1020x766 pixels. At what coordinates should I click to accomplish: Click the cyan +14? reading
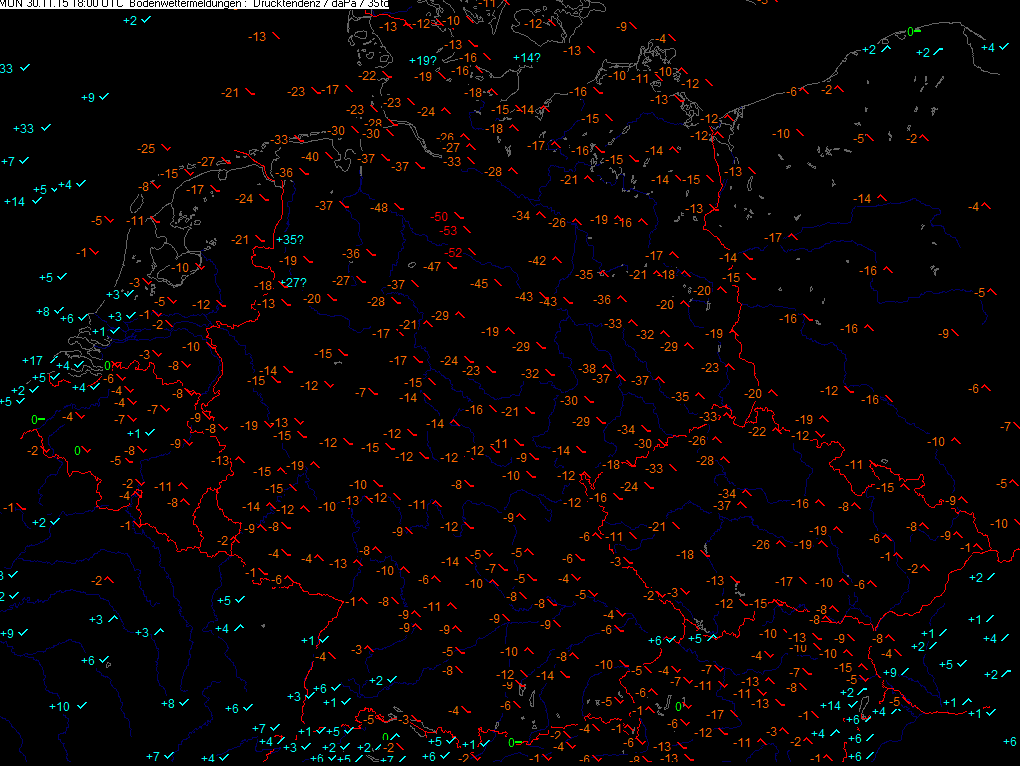click(x=526, y=58)
